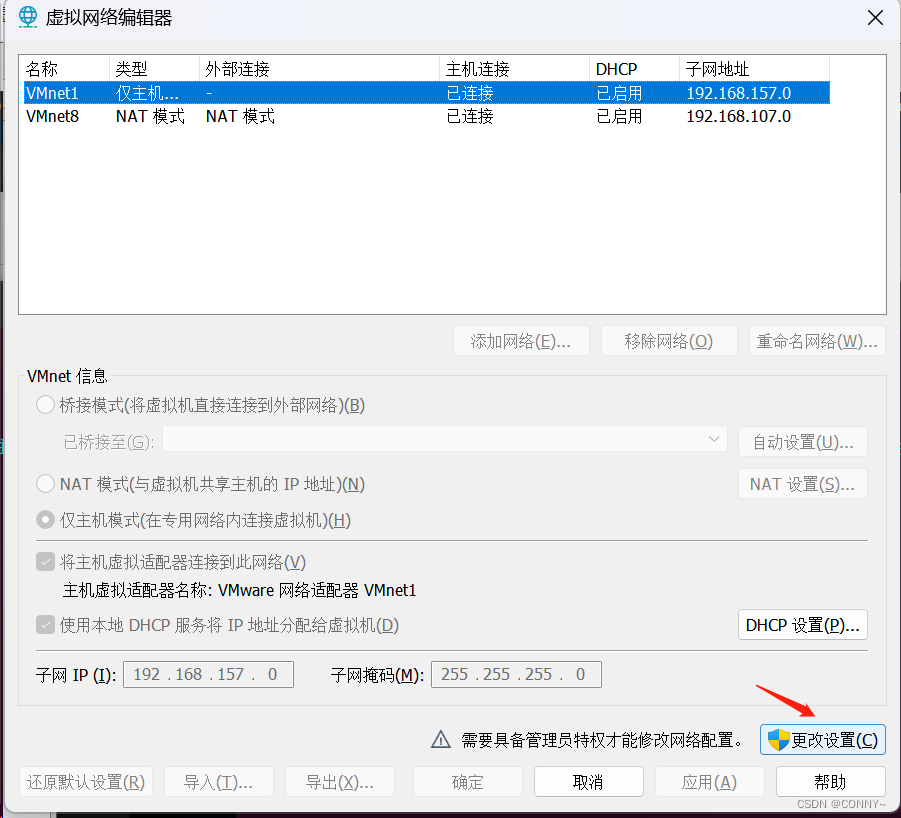Toggle 使用本地 DHCP 服务 checkbox
Screen dimensions: 901x818
pyautogui.click(x=45, y=624)
